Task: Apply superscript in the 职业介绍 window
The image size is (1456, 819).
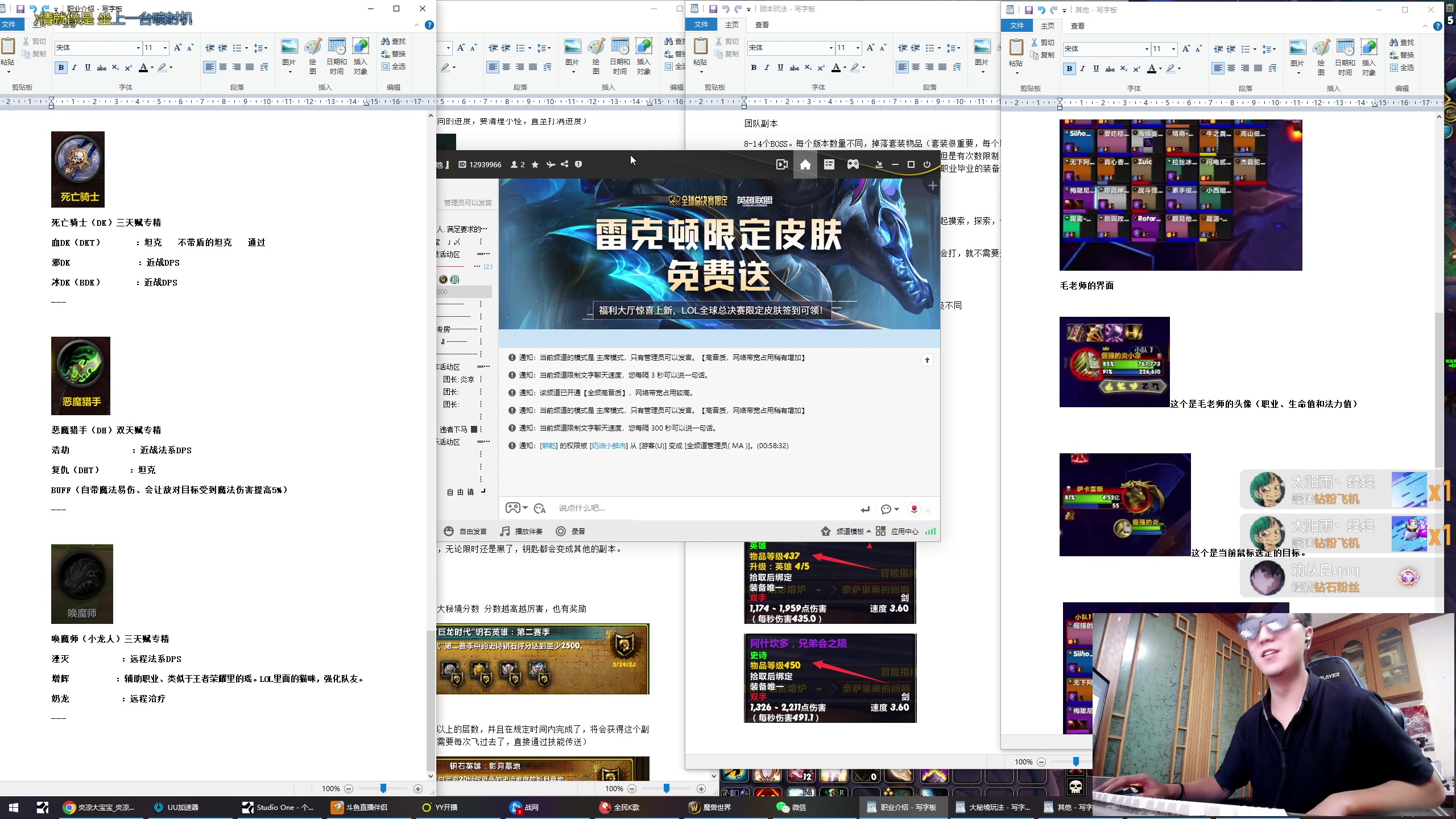Action: tap(129, 68)
